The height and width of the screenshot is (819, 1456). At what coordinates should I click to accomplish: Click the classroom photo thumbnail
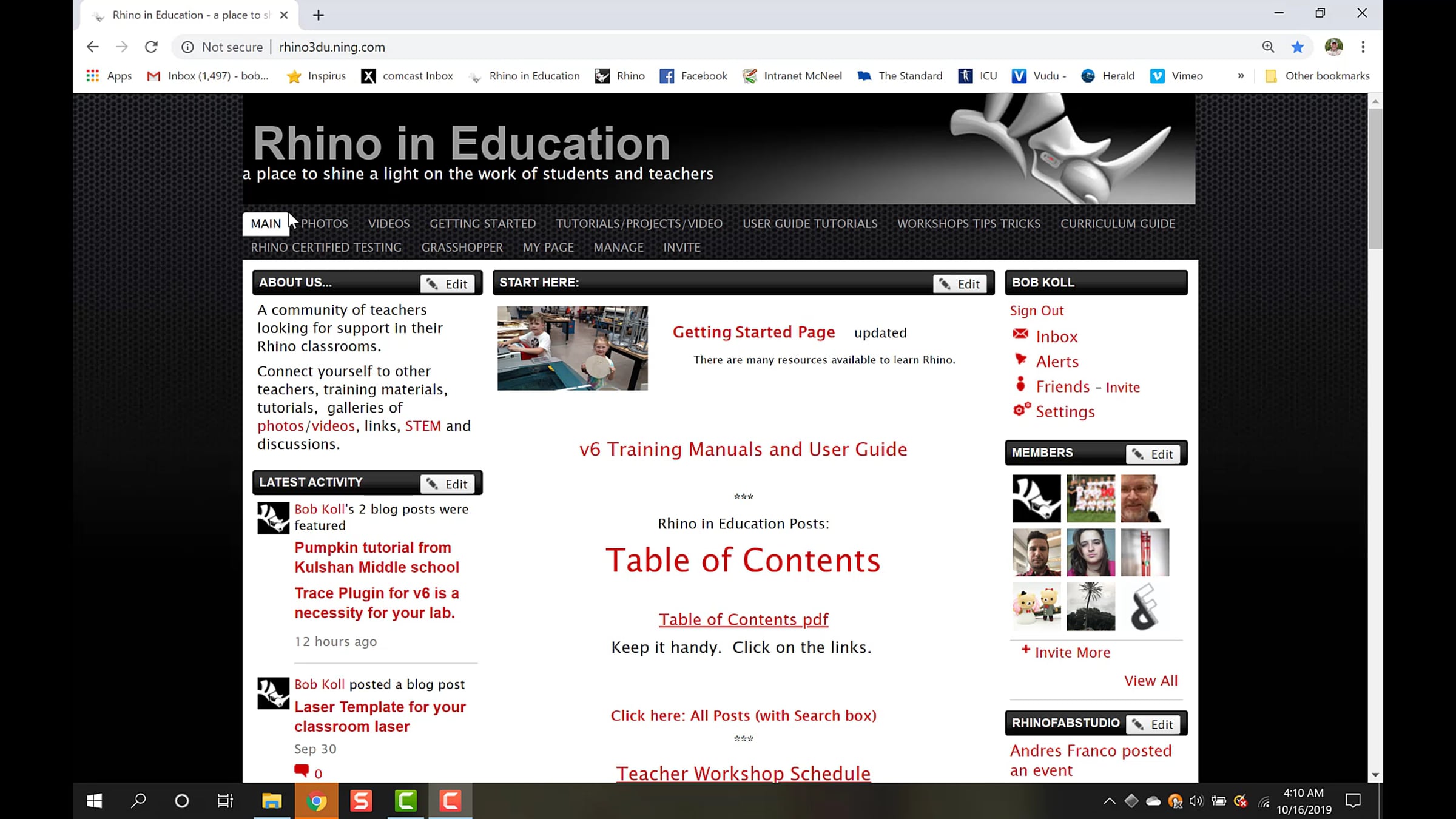(573, 348)
